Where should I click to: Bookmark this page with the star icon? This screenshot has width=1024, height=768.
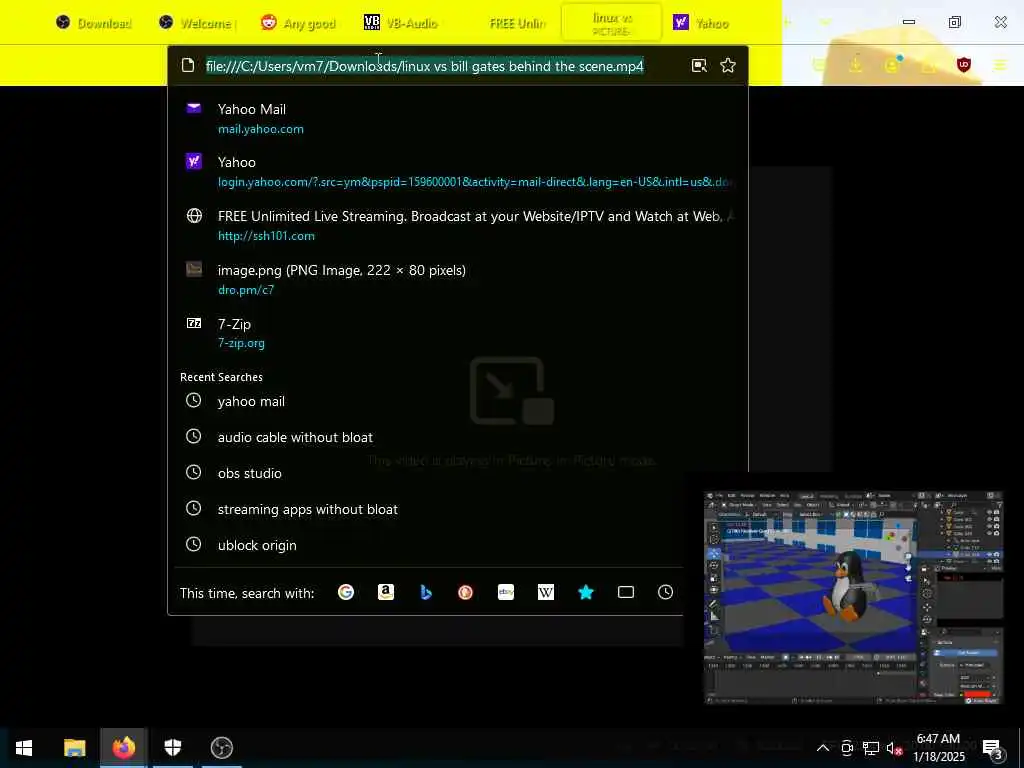click(728, 65)
